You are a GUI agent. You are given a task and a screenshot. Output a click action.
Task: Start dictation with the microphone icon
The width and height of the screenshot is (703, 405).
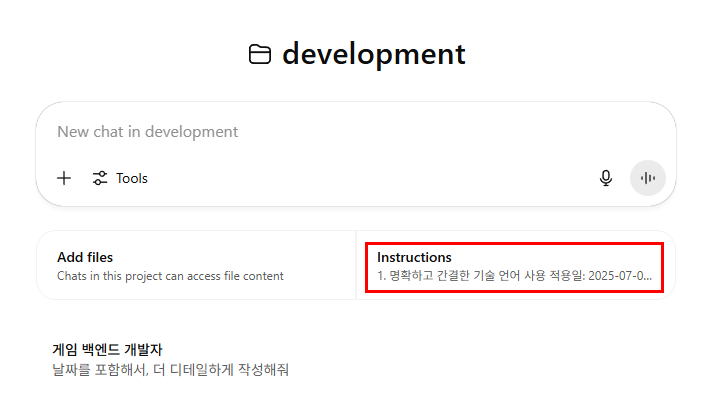point(606,178)
